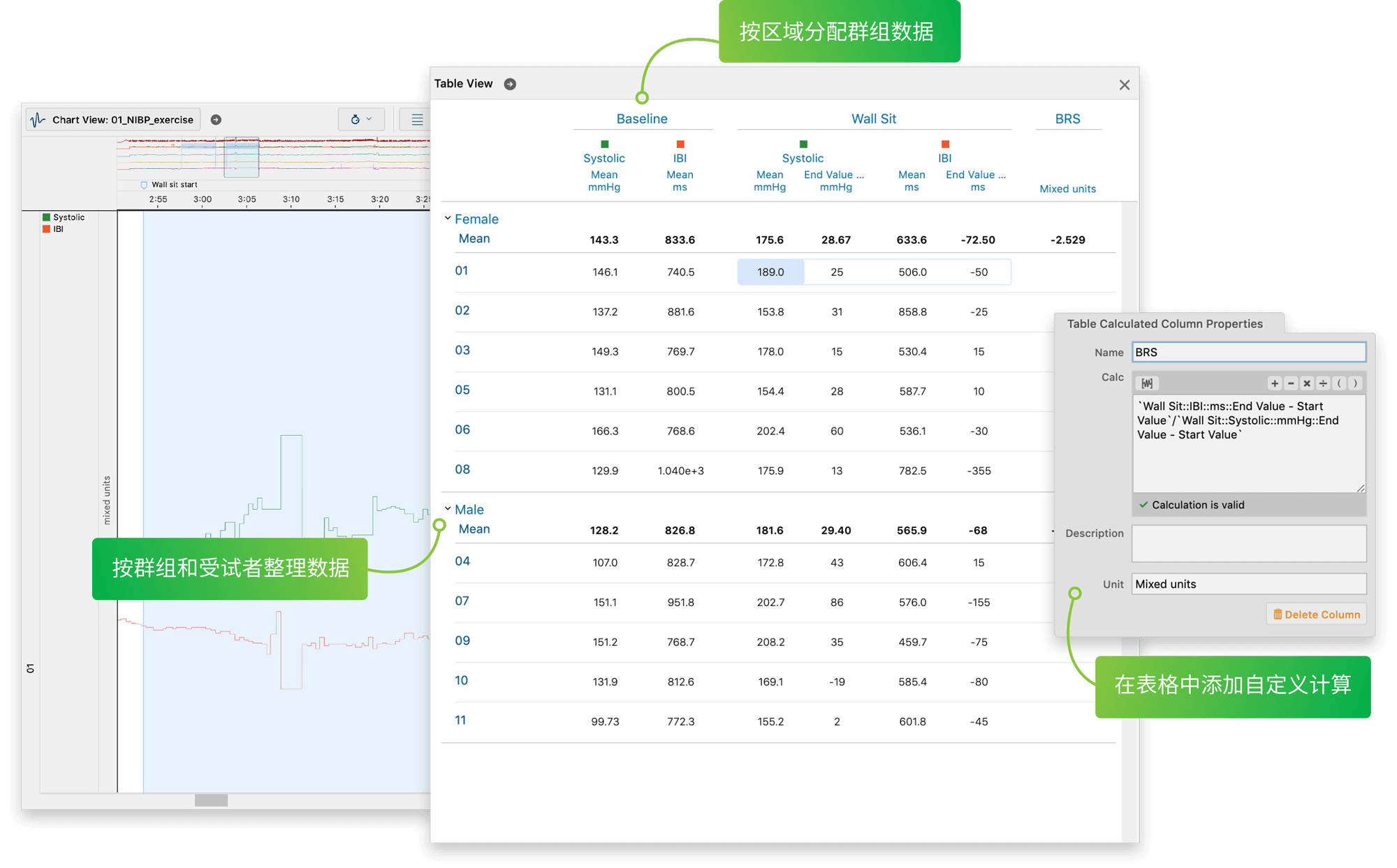1397x868 pixels.
Task: Click the multiplication operator in the Calc editor
Action: pyautogui.click(x=1307, y=383)
